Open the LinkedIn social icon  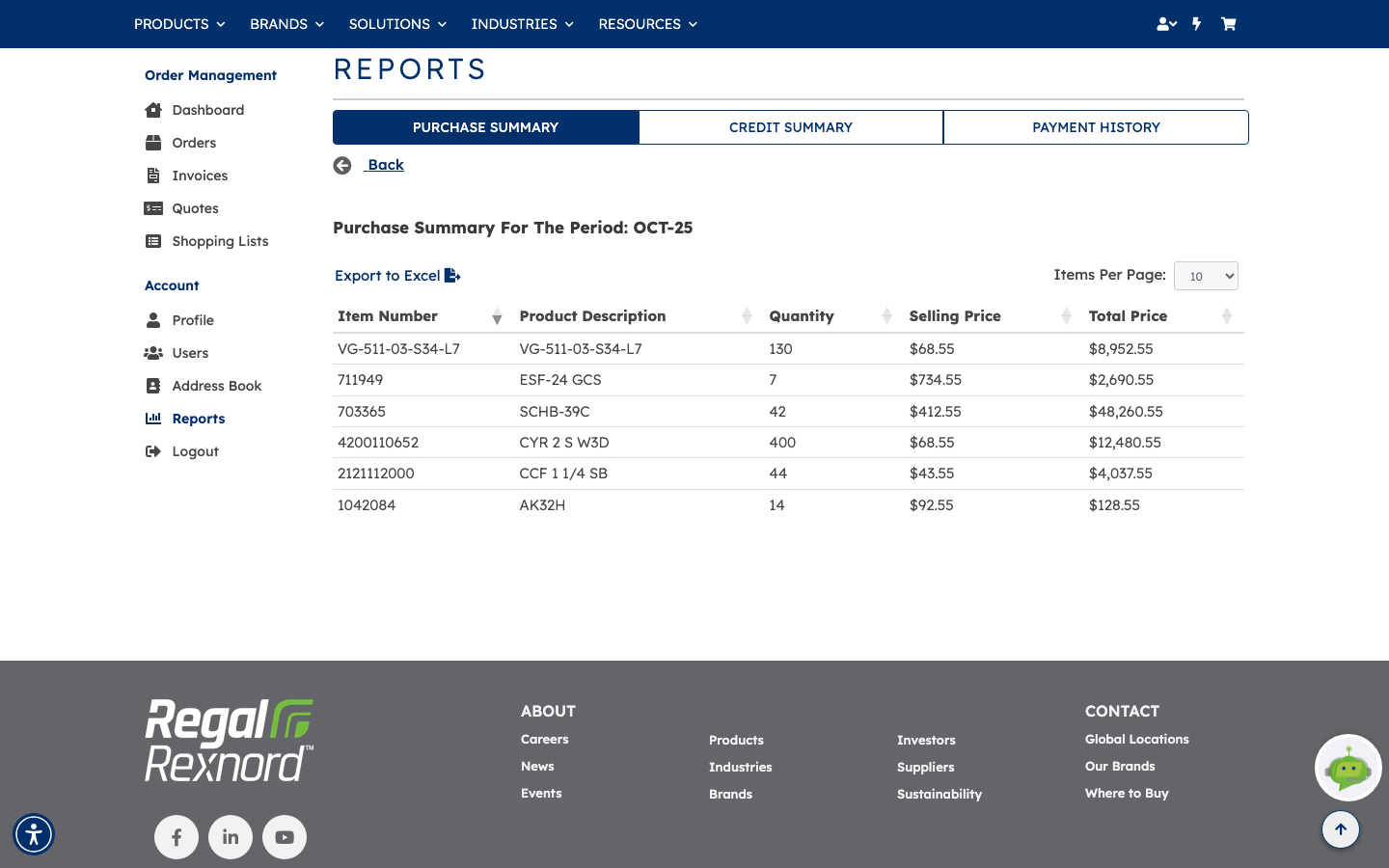point(231,837)
